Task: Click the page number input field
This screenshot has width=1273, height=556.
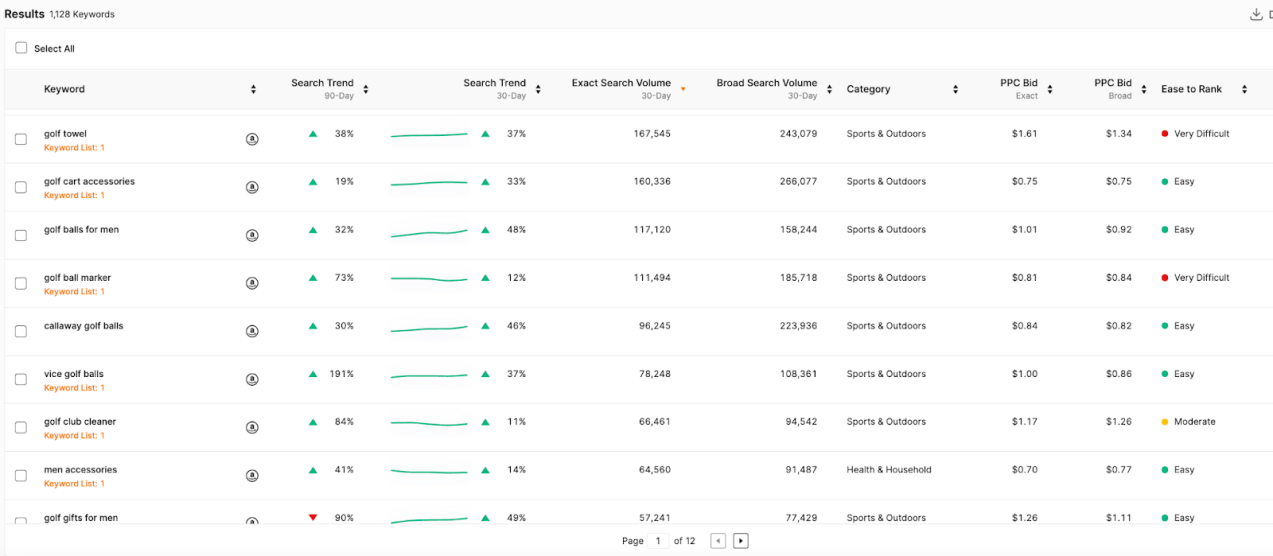Action: pos(658,541)
